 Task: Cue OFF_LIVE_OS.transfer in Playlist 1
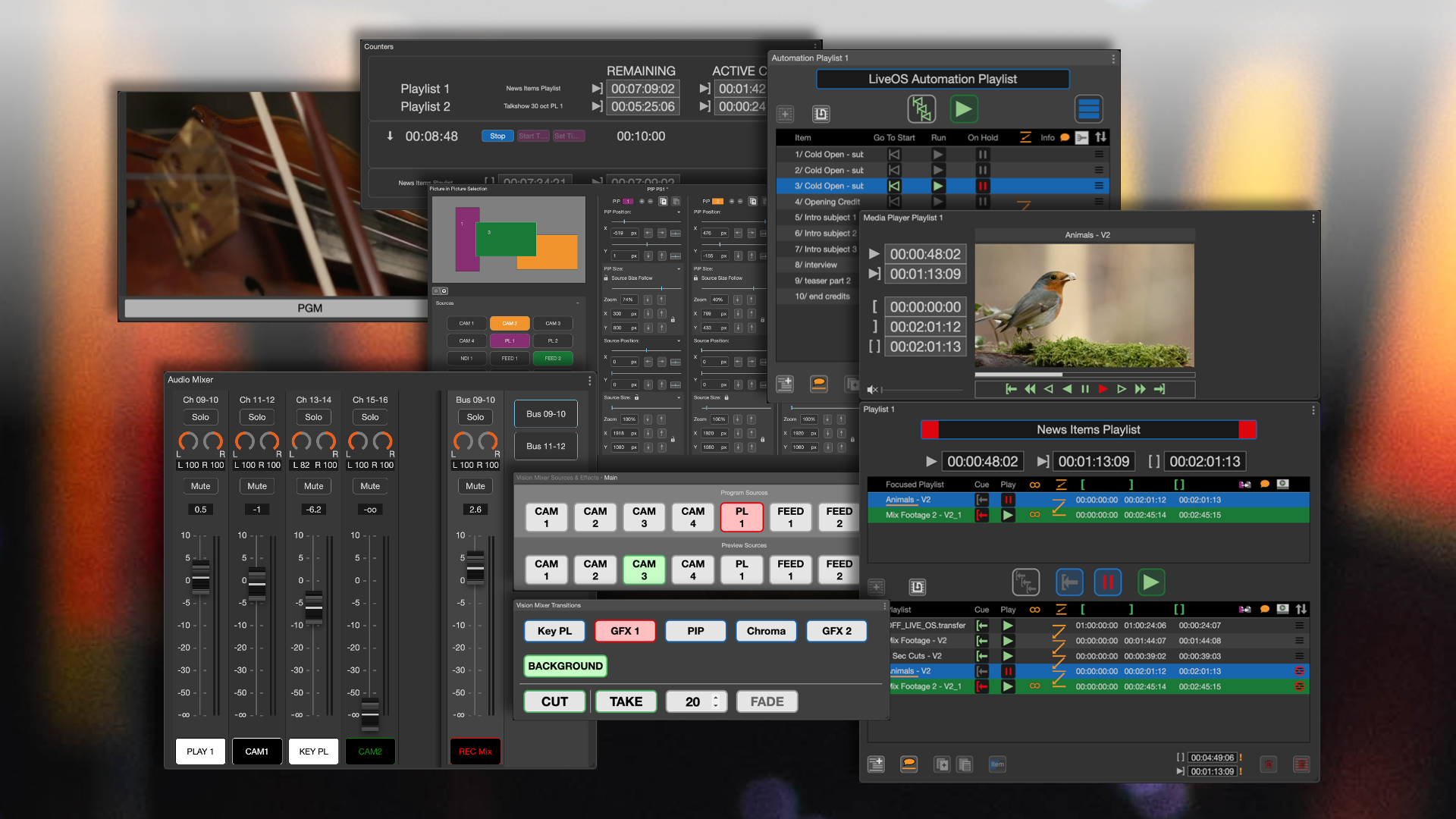[x=982, y=626]
